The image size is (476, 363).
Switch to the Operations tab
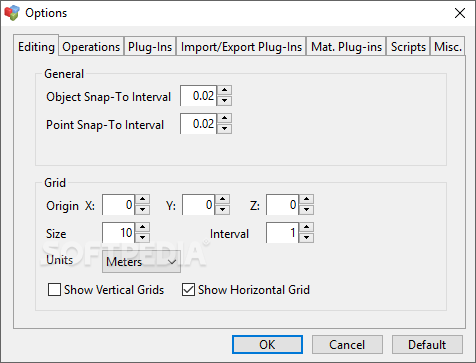click(91, 47)
